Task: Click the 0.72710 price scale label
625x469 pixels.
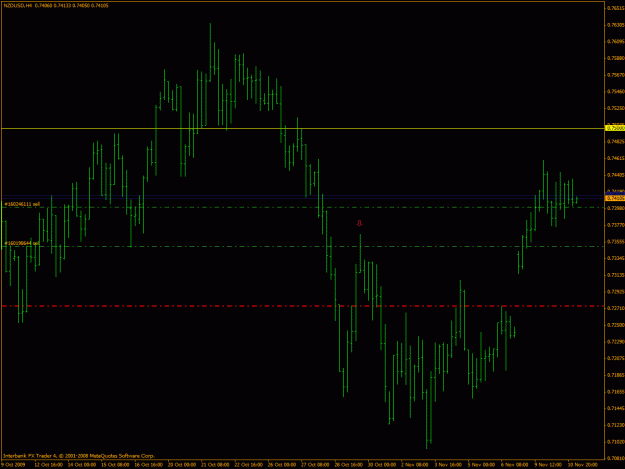Action: click(616, 308)
